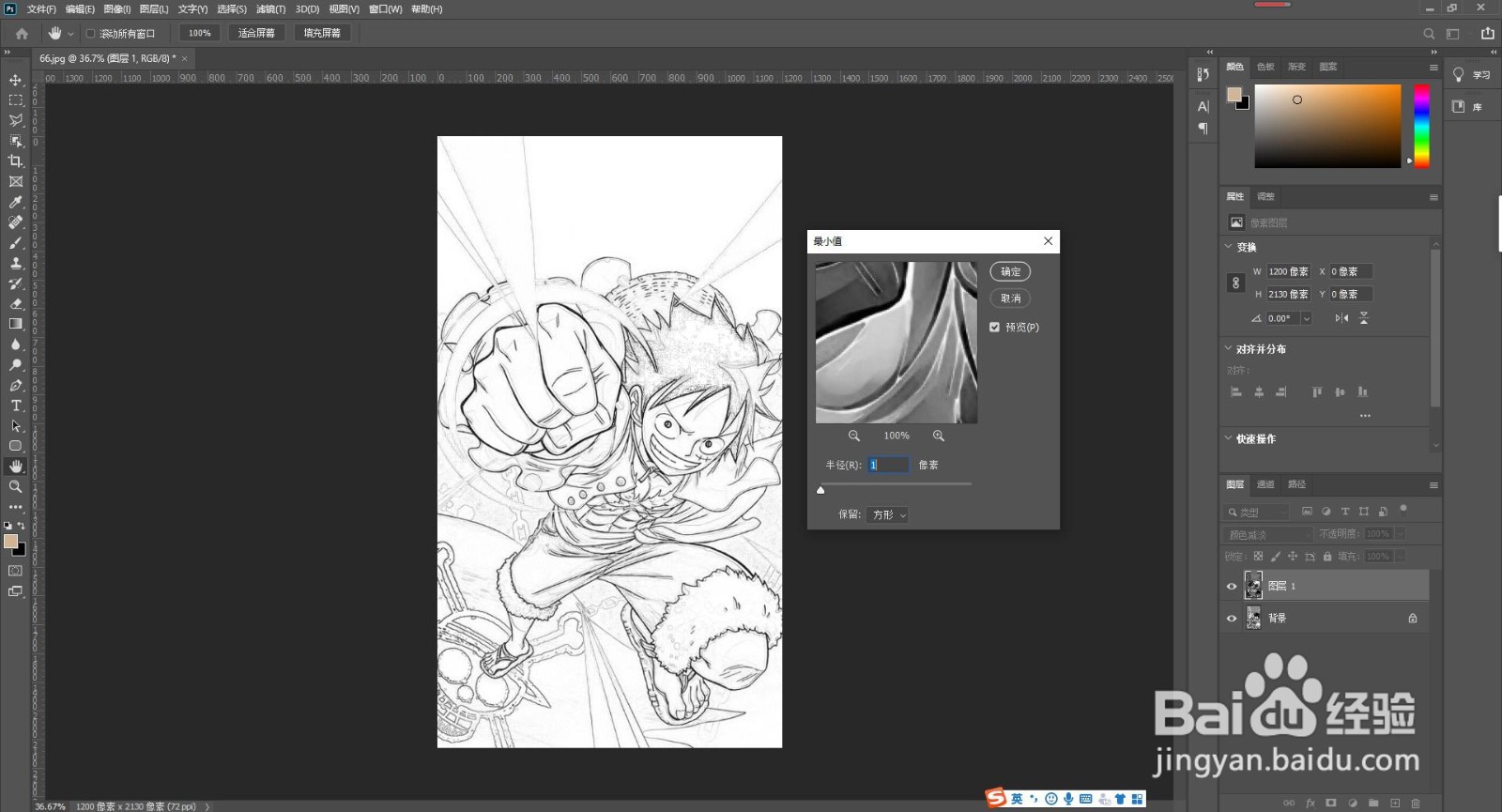Click 确定 in Minimum dialog

[x=1010, y=271]
